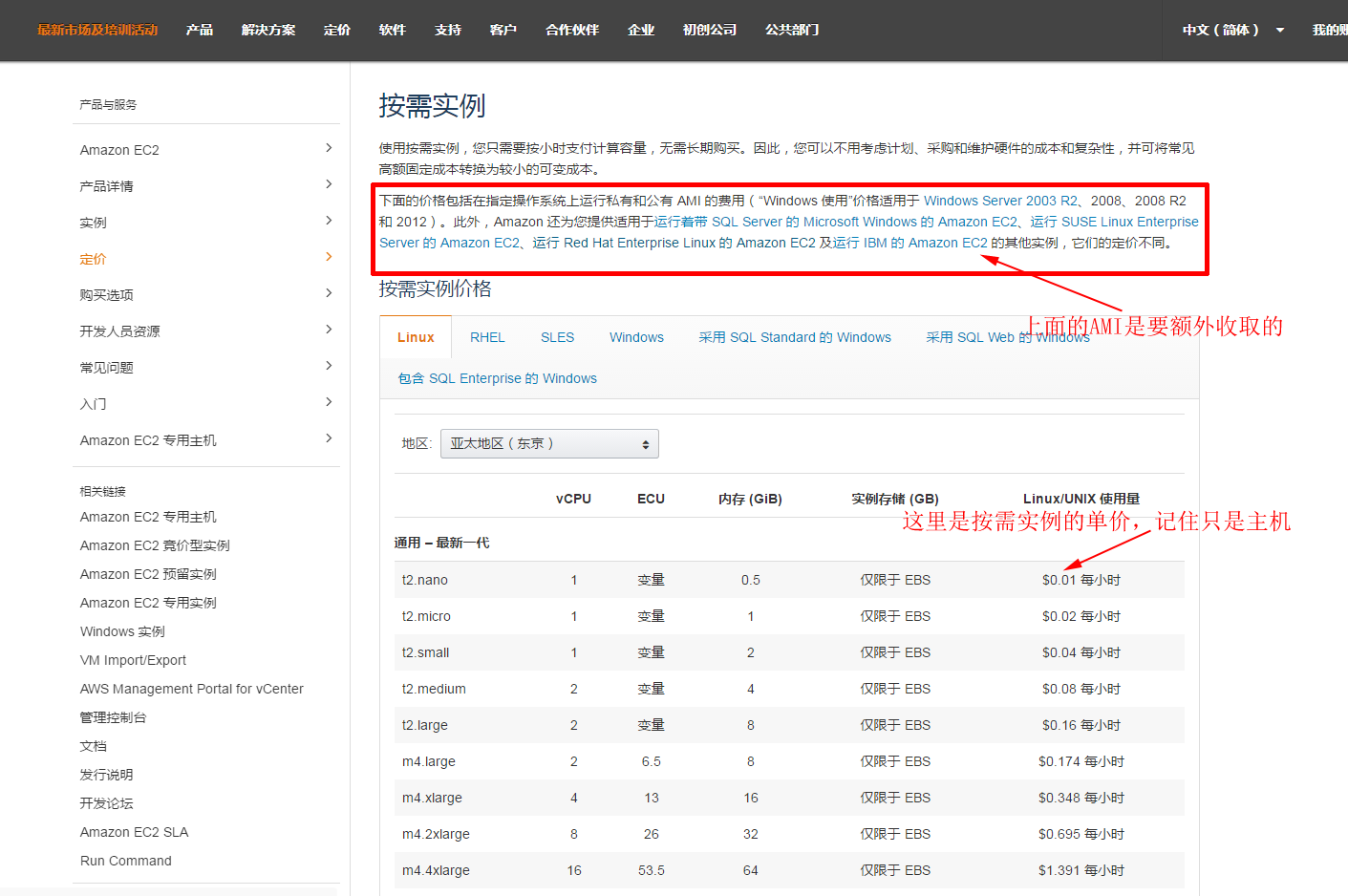Expand the 购买选项 sidebar chevron

pos(329,293)
